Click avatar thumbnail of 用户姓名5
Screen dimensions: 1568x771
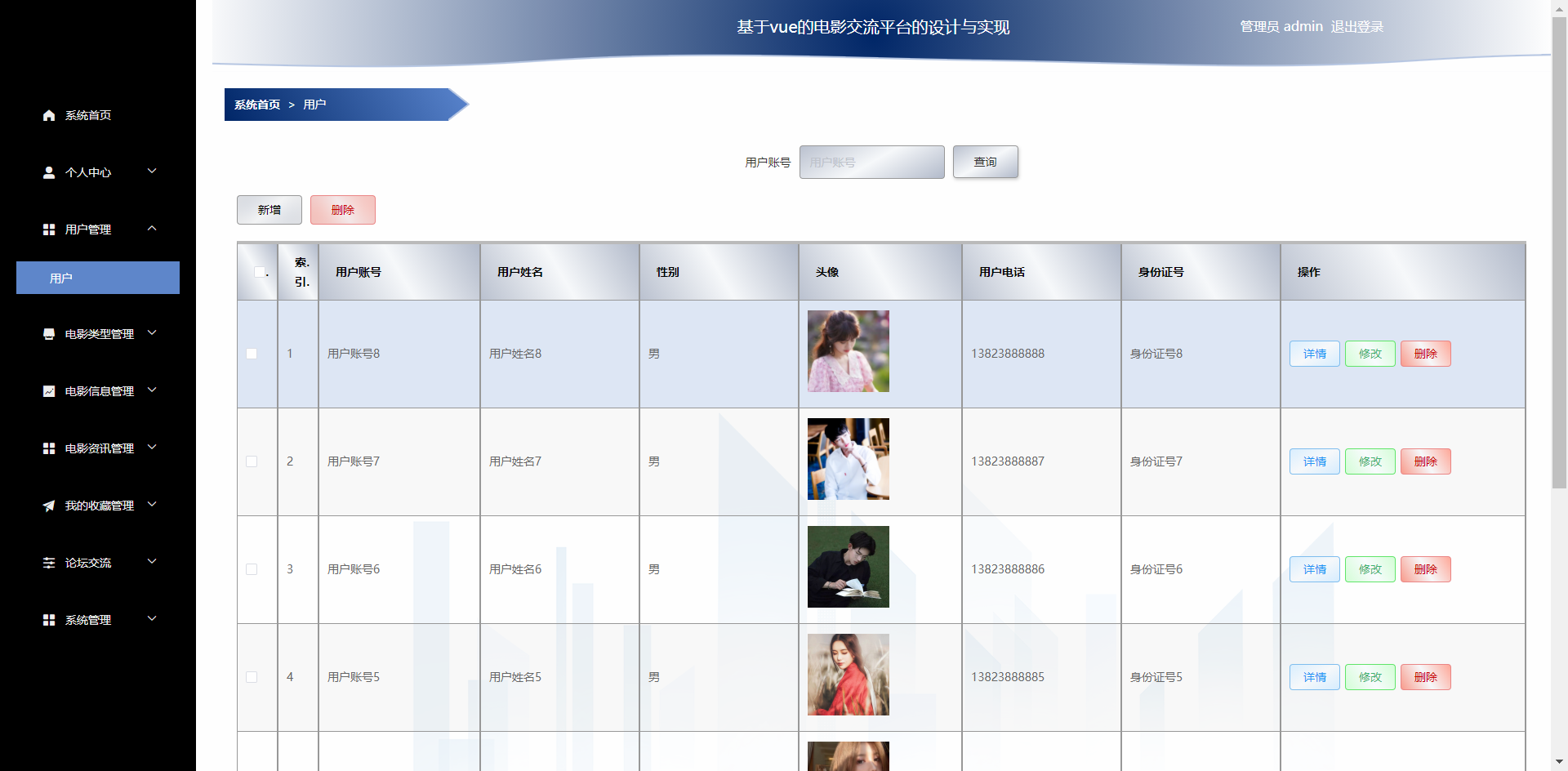coord(849,675)
